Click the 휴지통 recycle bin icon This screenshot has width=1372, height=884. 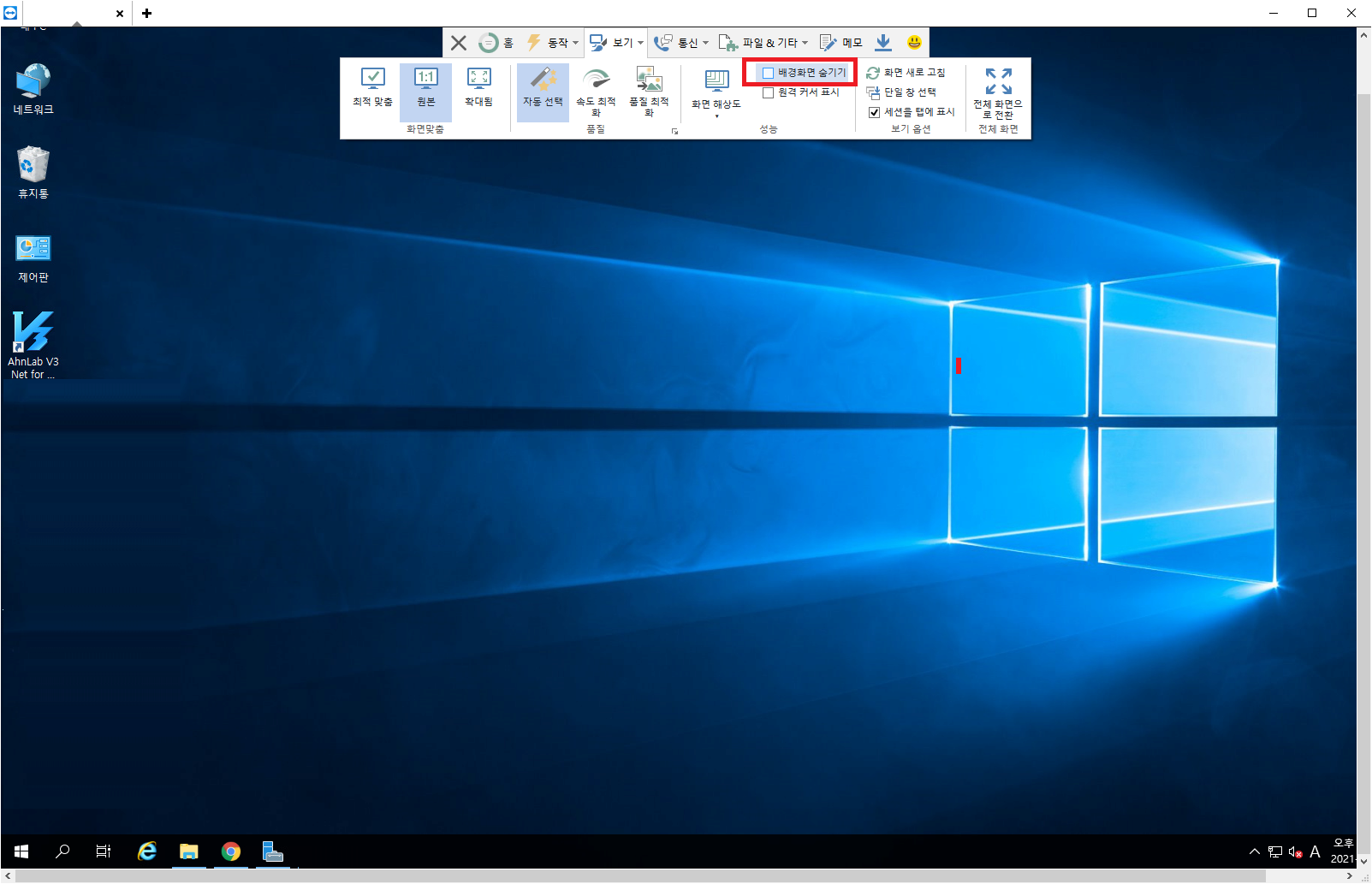33,172
